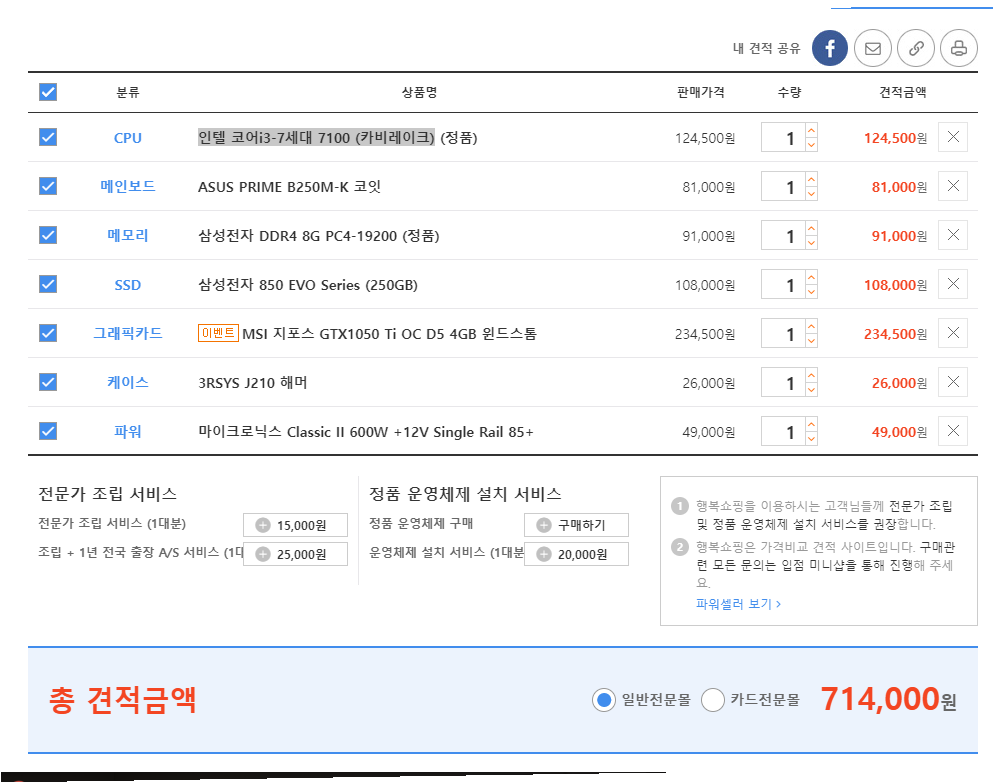Increase 메인보드 quantity with up arrow
This screenshot has width=999, height=783.
click(x=811, y=180)
